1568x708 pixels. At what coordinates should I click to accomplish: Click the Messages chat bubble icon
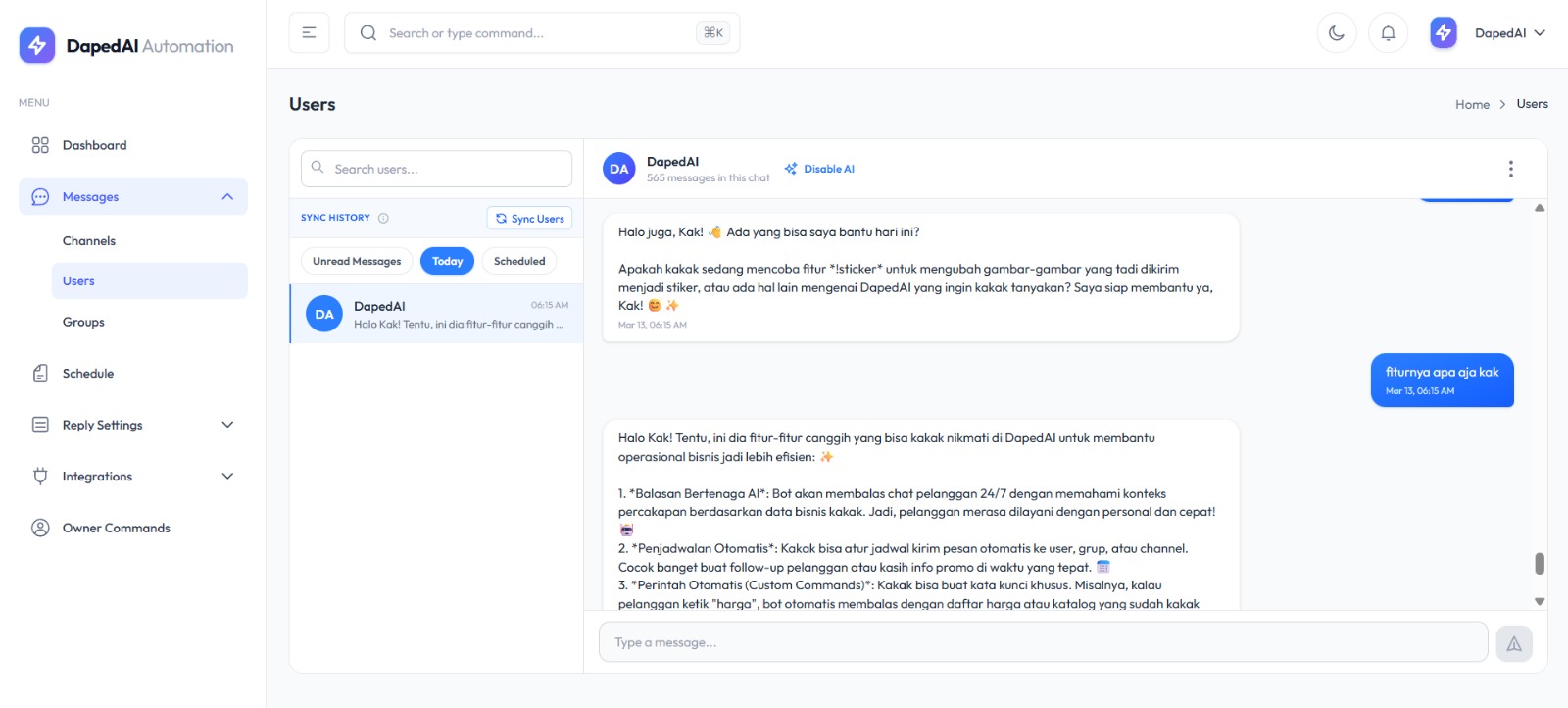pyautogui.click(x=40, y=197)
